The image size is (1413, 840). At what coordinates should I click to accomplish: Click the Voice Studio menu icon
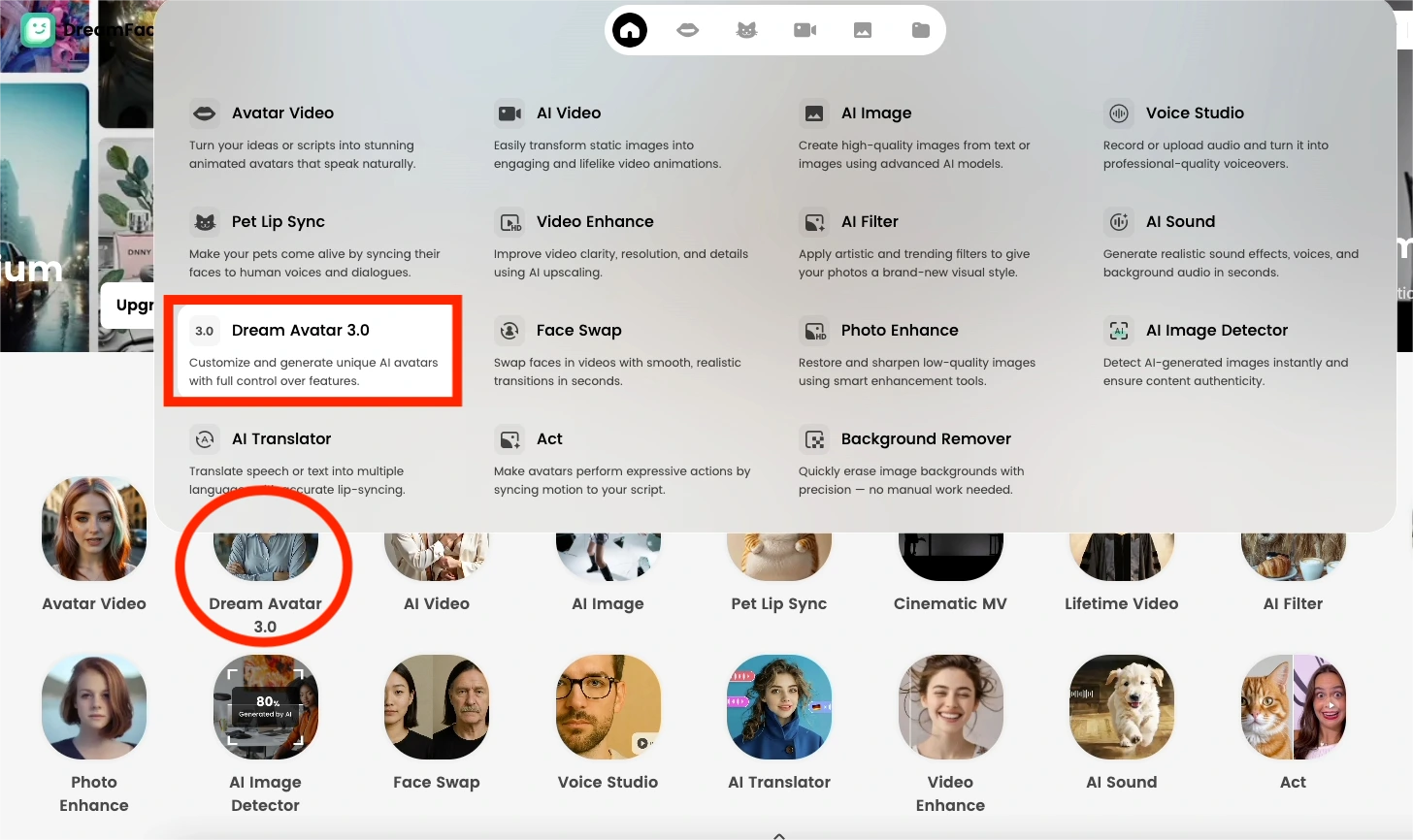pyautogui.click(x=1119, y=113)
